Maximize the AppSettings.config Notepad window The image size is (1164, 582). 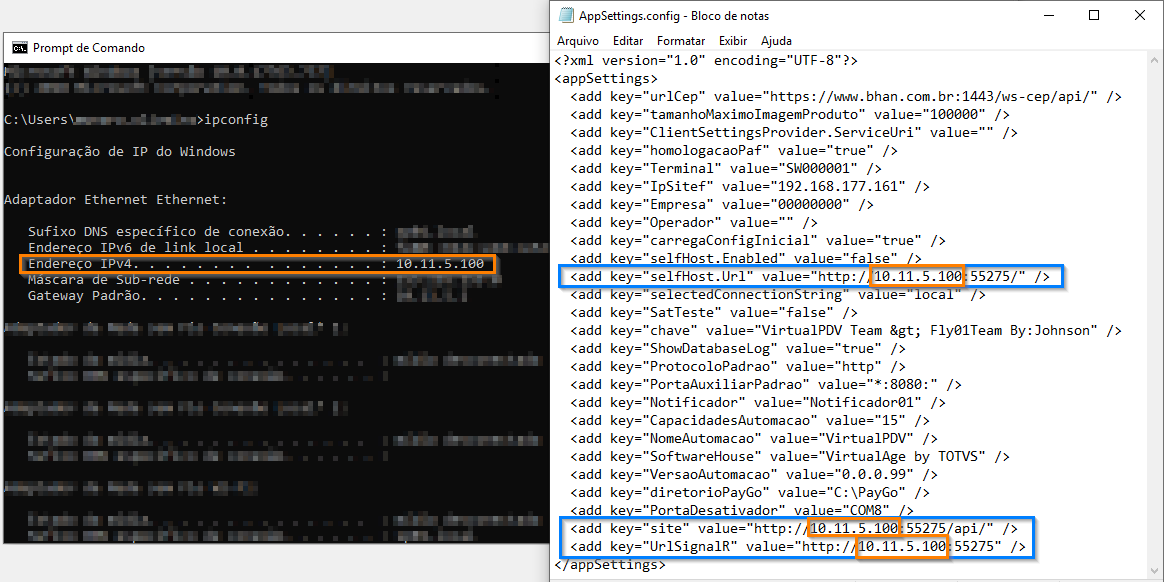tap(1093, 15)
